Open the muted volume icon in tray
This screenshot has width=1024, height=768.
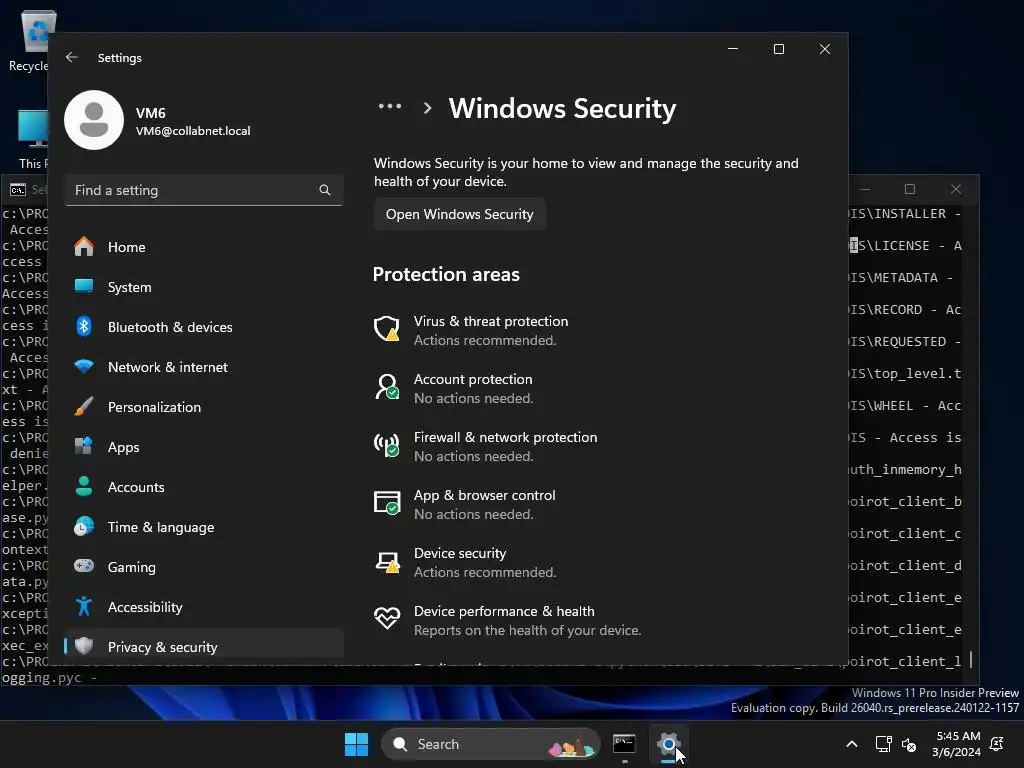(x=908, y=744)
